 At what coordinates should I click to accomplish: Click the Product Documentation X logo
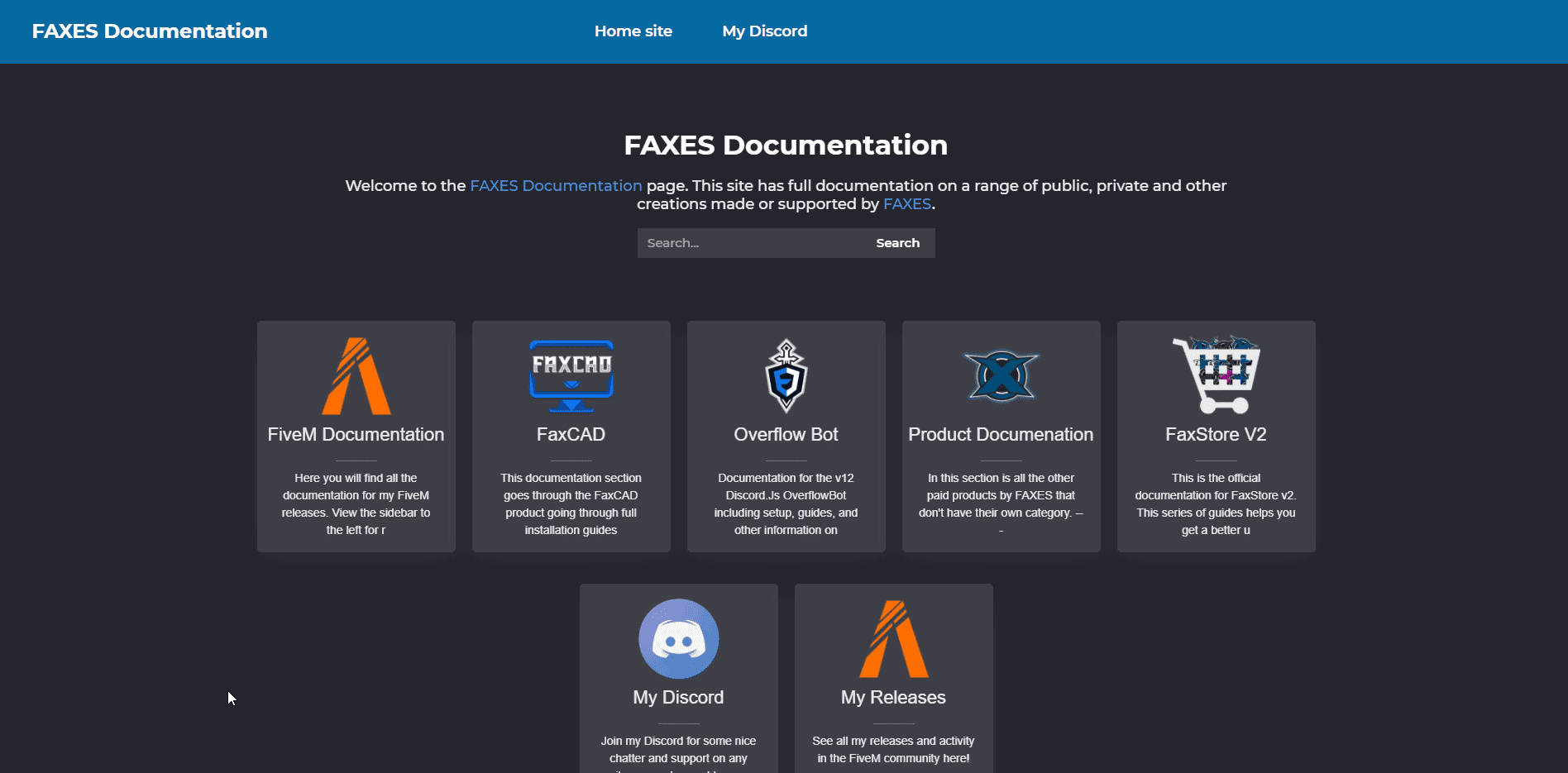click(x=1001, y=375)
